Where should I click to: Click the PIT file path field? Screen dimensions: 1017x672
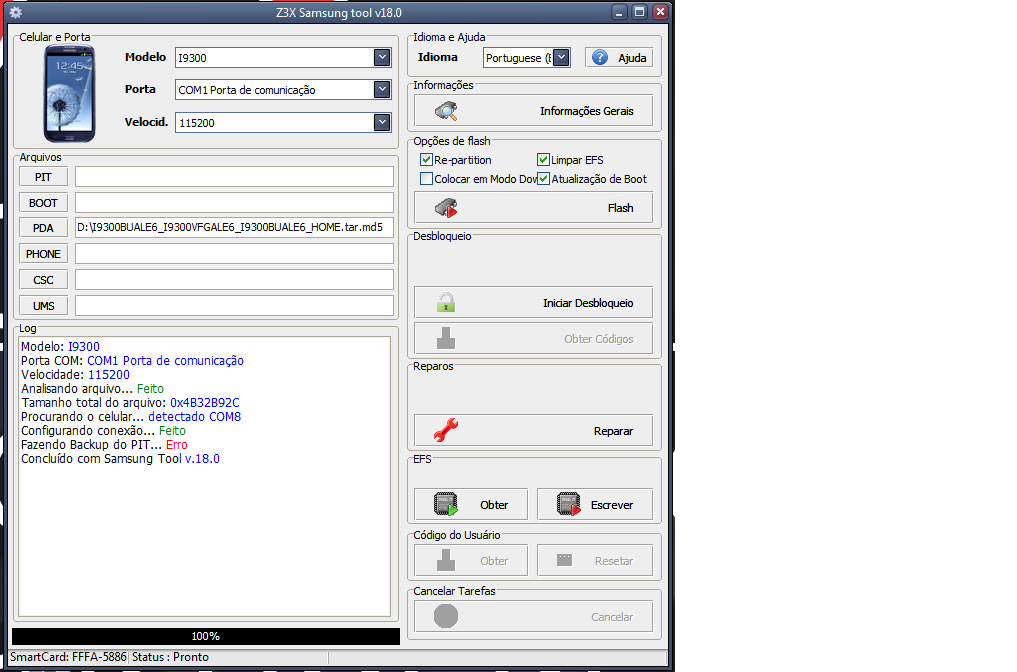tap(234, 176)
